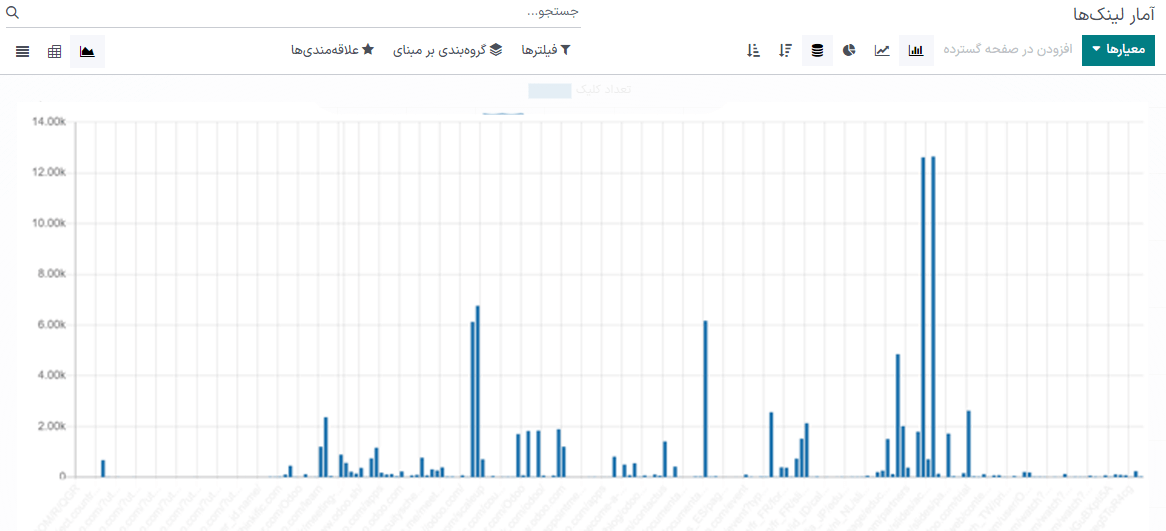Open the معیارها measures dropdown
This screenshot has height=531, width=1166.
pos(1117,50)
